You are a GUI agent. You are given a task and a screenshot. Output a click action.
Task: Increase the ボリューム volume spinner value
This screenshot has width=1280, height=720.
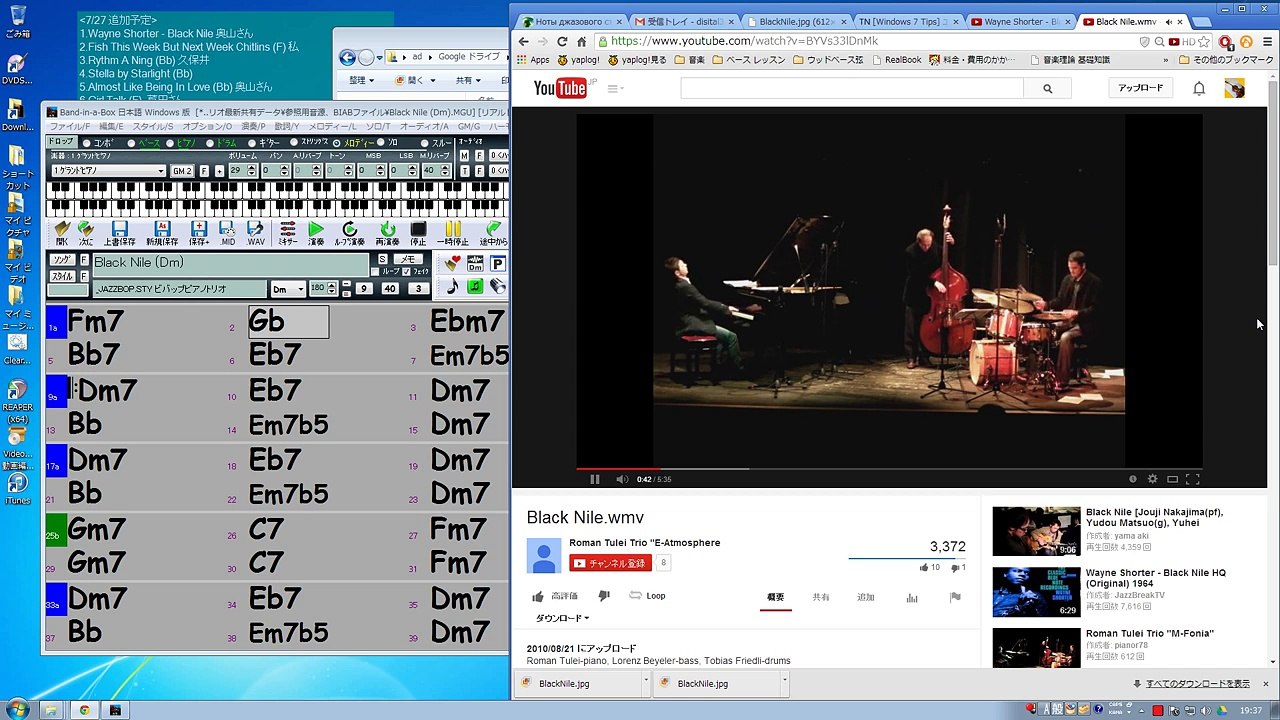click(x=251, y=168)
